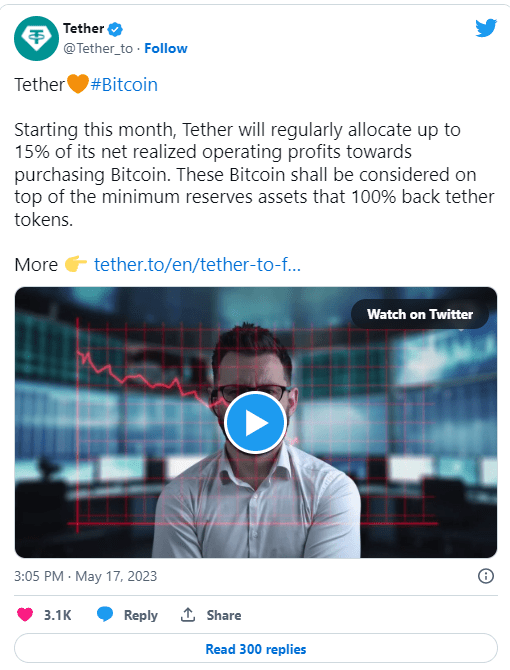This screenshot has height=670, width=510.
Task: Open the #Bitcoin hashtag
Action: pyautogui.click(x=124, y=85)
